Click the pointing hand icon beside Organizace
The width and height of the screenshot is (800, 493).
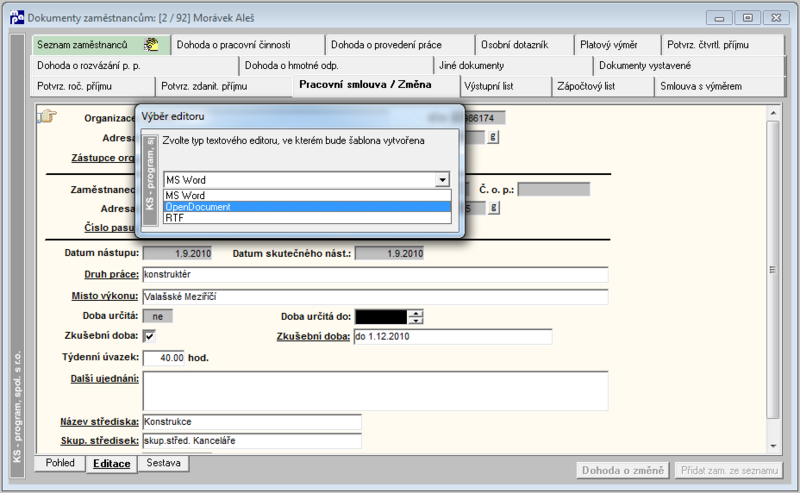click(x=47, y=117)
